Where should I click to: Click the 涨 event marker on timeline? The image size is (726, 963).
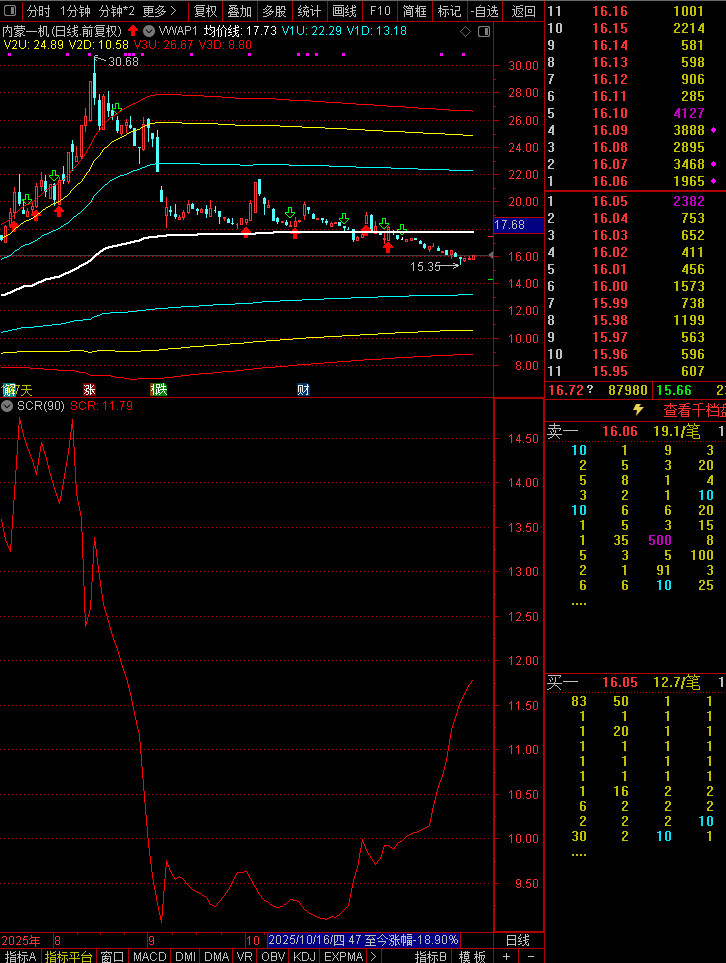[x=89, y=389]
